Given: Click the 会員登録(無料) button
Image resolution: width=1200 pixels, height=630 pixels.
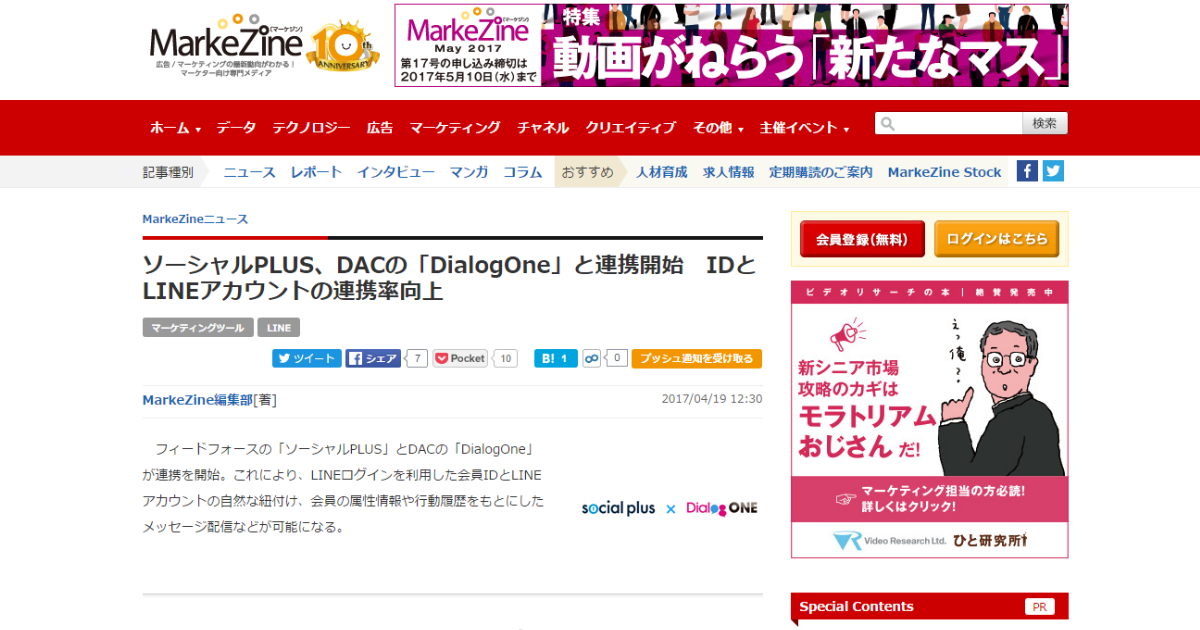Looking at the screenshot, I should [x=862, y=239].
